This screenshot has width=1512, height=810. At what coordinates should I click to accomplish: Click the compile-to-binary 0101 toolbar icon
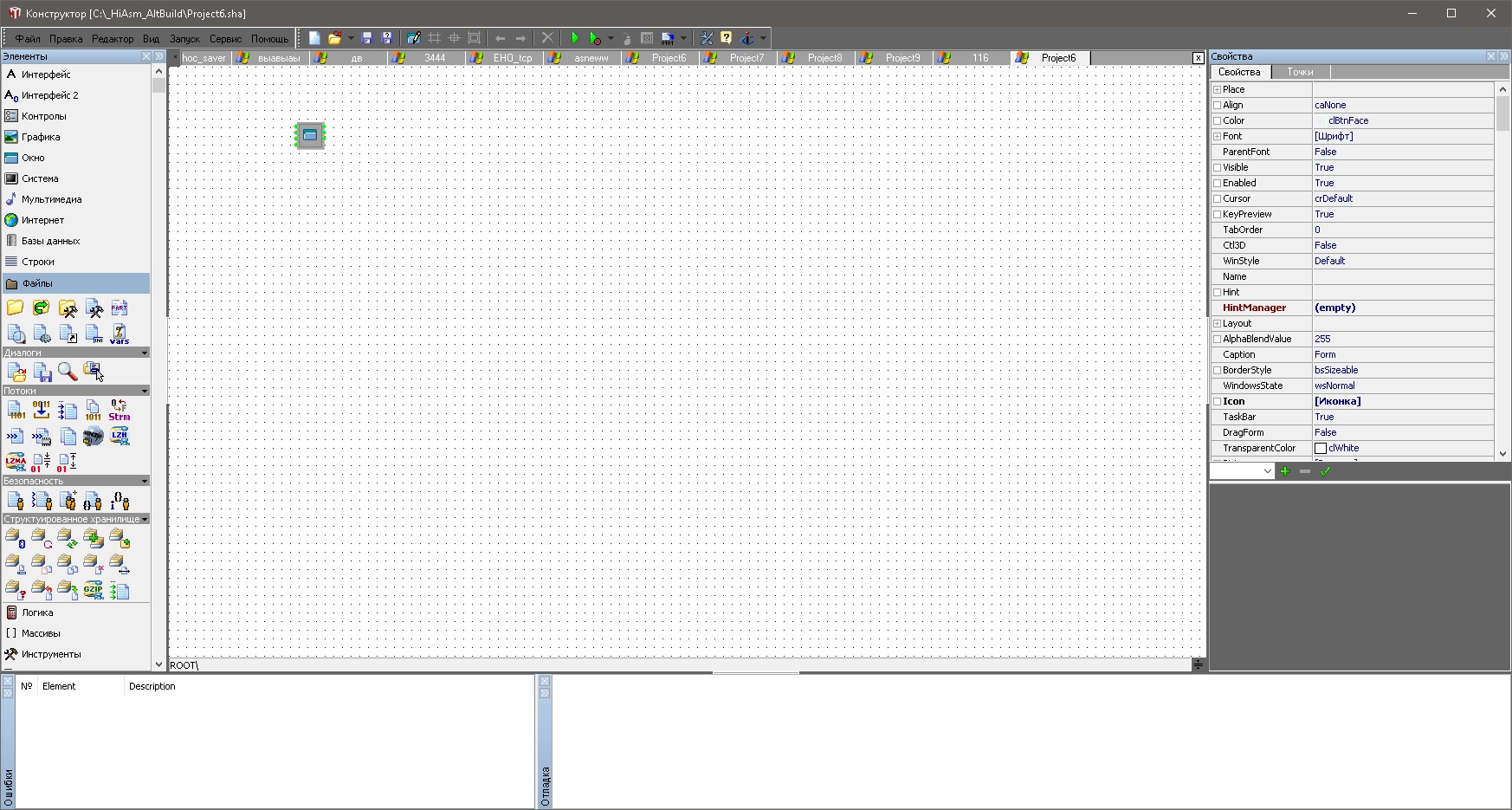667,38
